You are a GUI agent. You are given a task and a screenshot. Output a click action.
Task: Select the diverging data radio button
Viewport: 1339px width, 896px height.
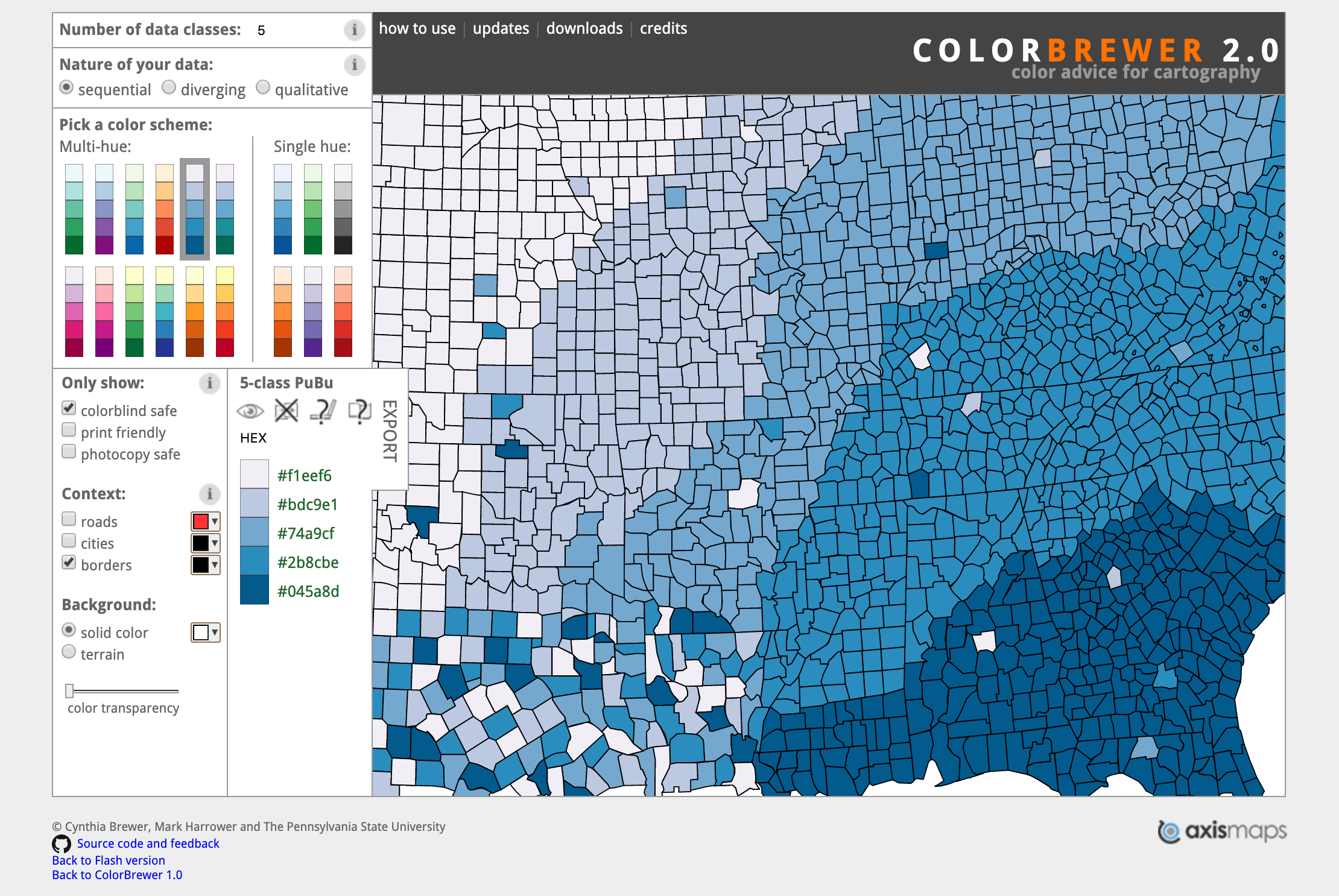click(x=169, y=87)
